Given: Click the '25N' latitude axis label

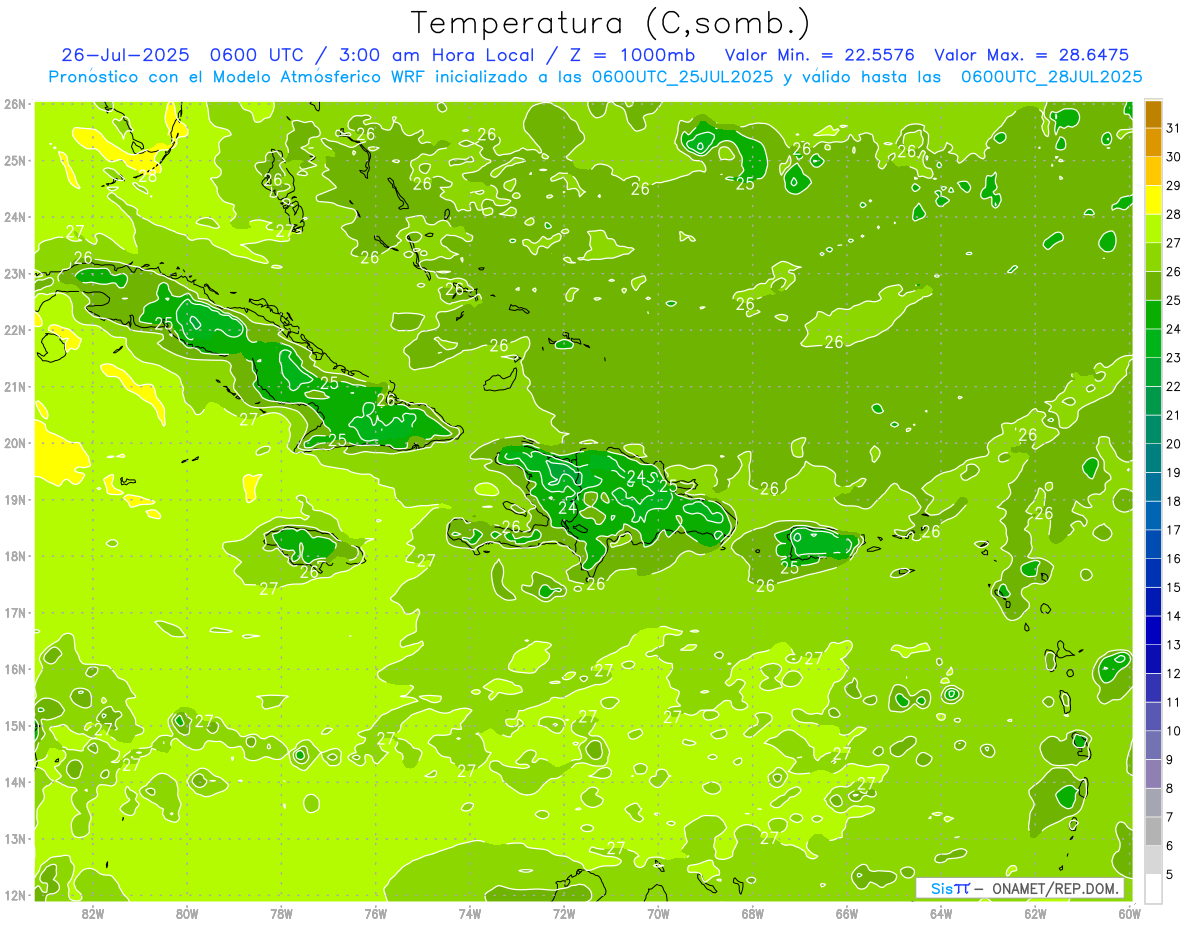Looking at the screenshot, I should click(x=15, y=160).
